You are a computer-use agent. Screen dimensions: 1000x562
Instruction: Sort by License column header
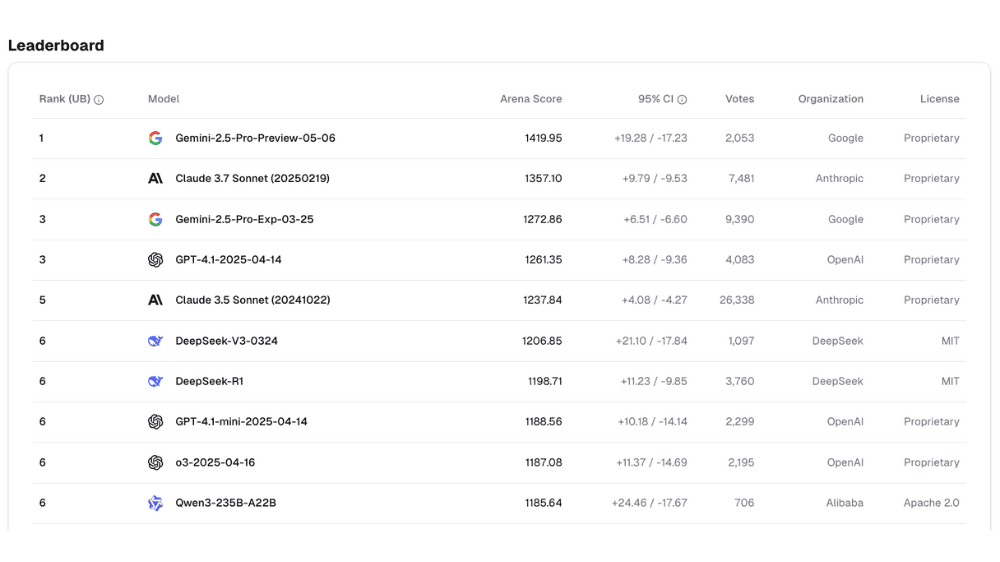click(x=939, y=99)
